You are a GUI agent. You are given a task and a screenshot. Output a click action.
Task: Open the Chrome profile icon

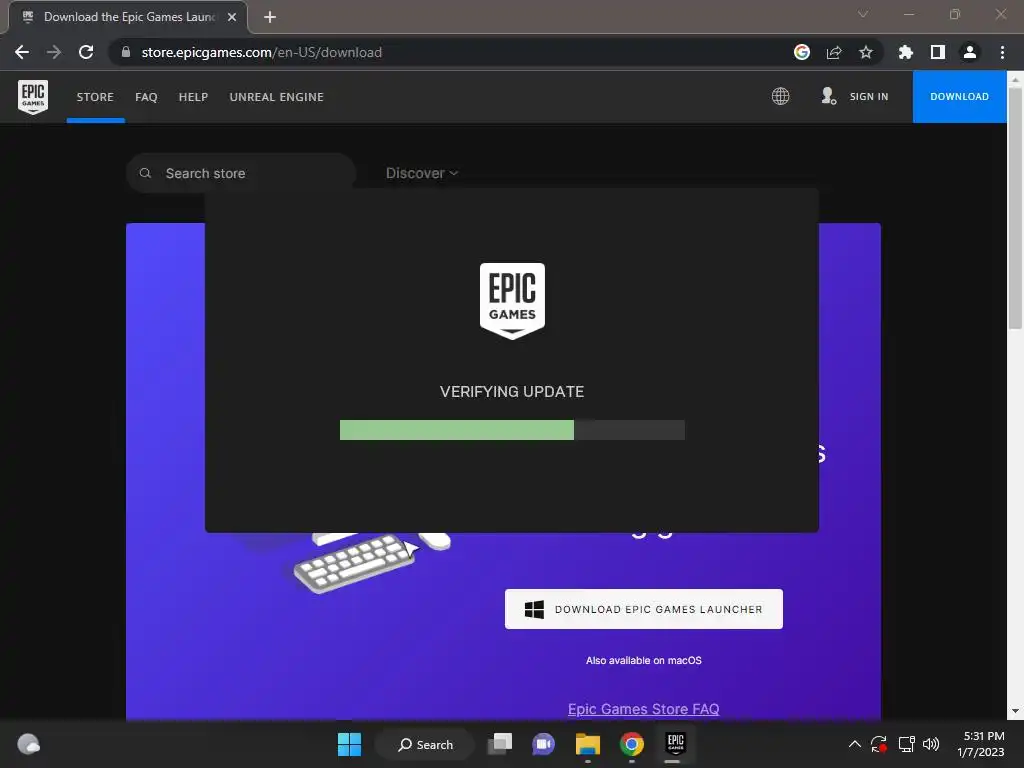click(x=970, y=52)
